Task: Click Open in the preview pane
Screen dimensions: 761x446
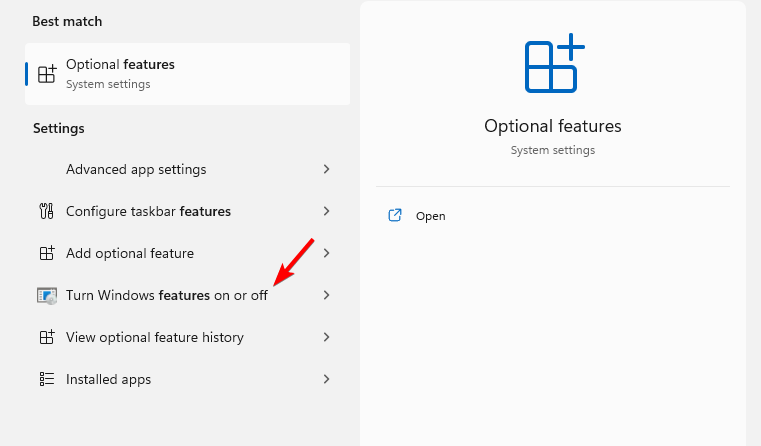Action: (x=431, y=215)
